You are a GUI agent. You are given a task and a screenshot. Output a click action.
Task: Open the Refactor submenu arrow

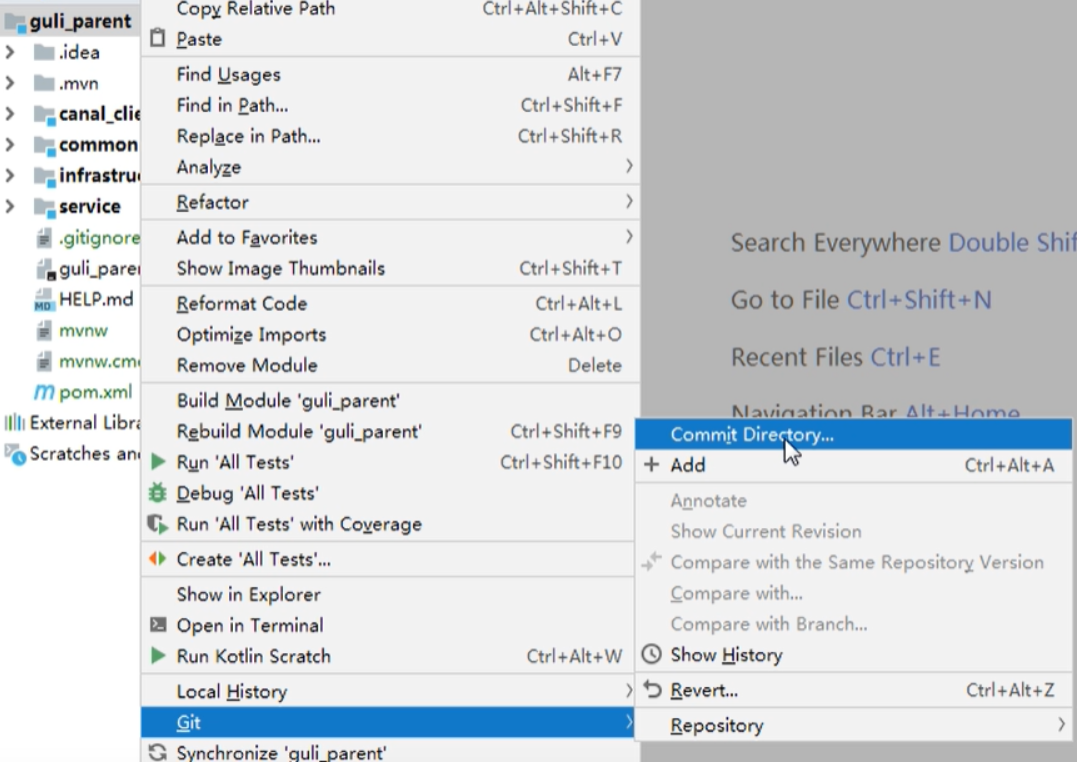(x=628, y=202)
